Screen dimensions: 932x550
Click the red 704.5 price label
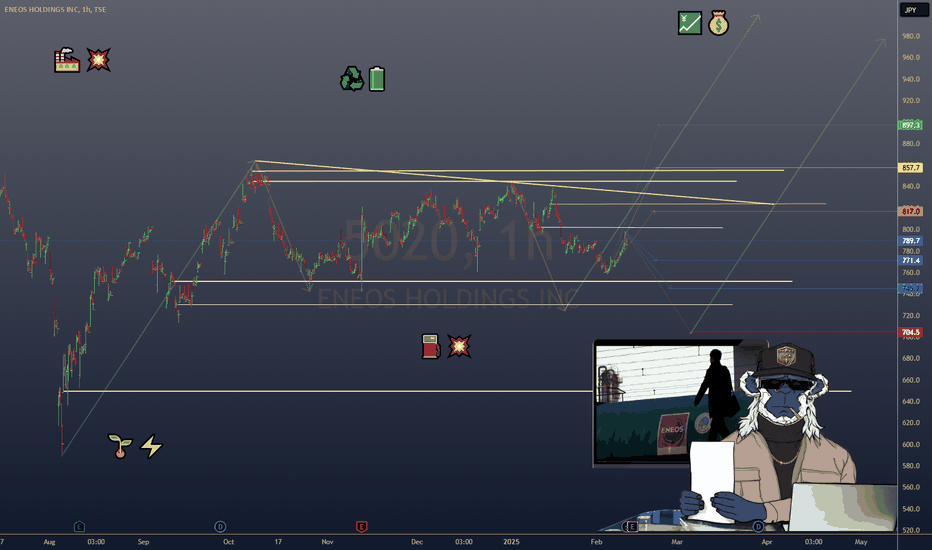[x=911, y=332]
